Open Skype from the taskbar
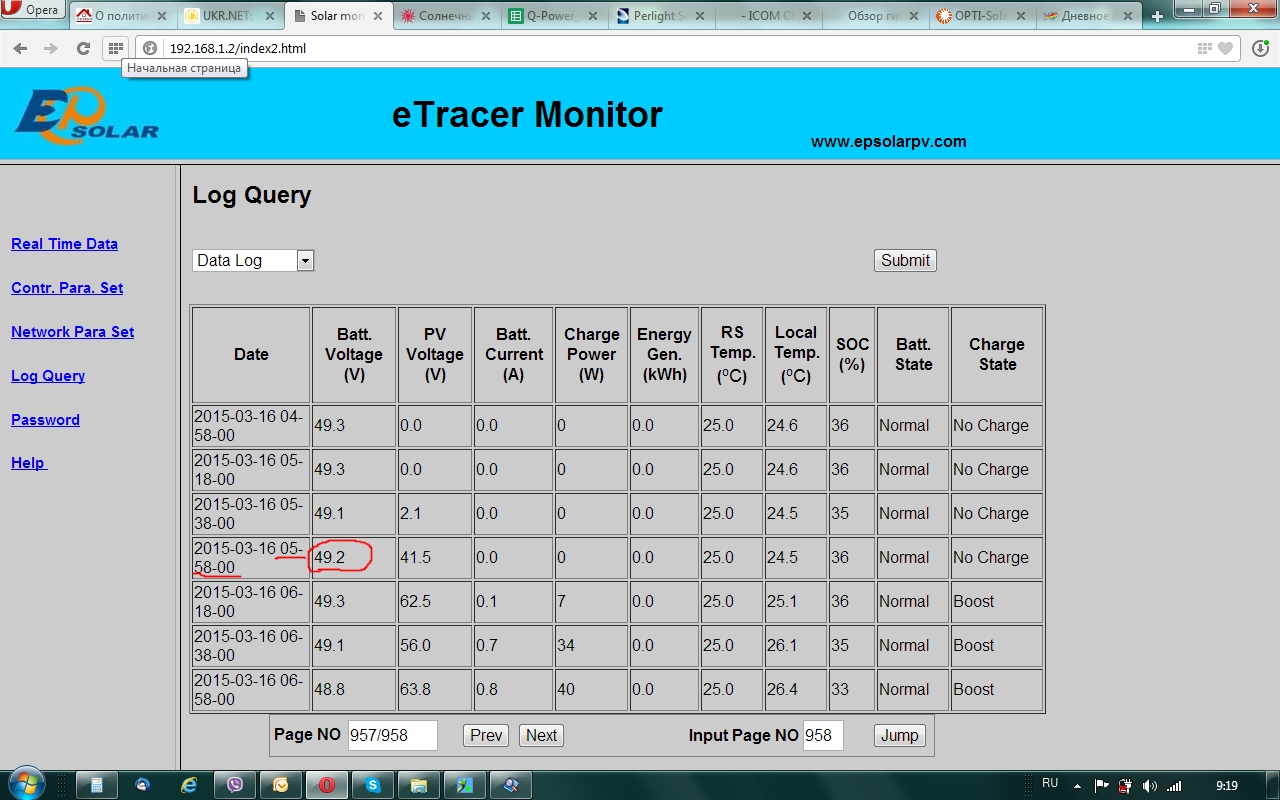The image size is (1280, 800). (373, 785)
